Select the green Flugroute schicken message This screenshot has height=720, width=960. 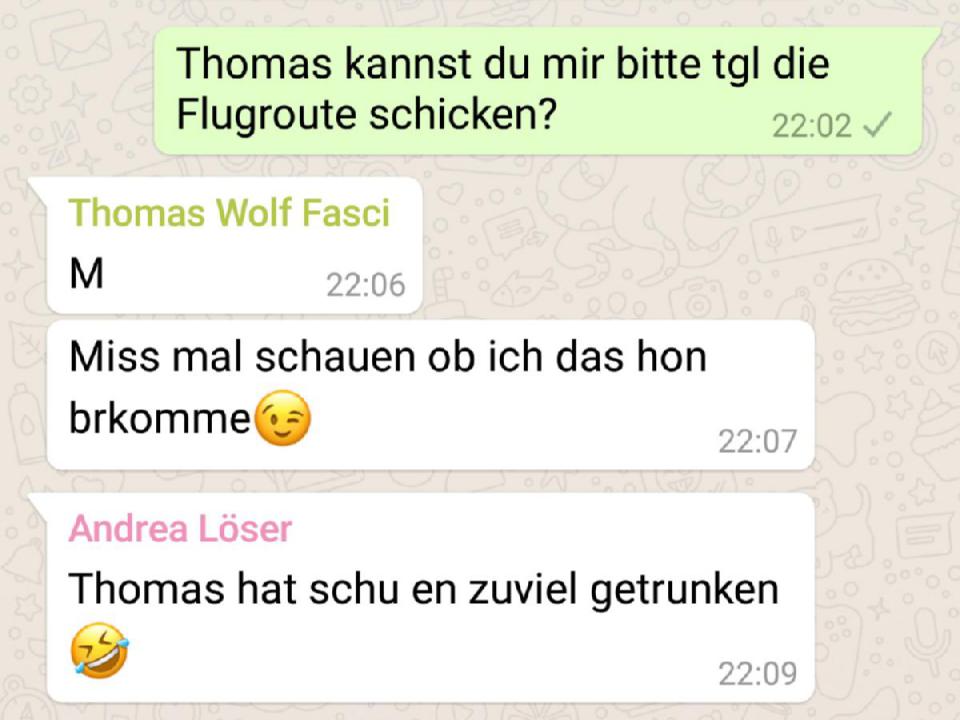[x=538, y=89]
